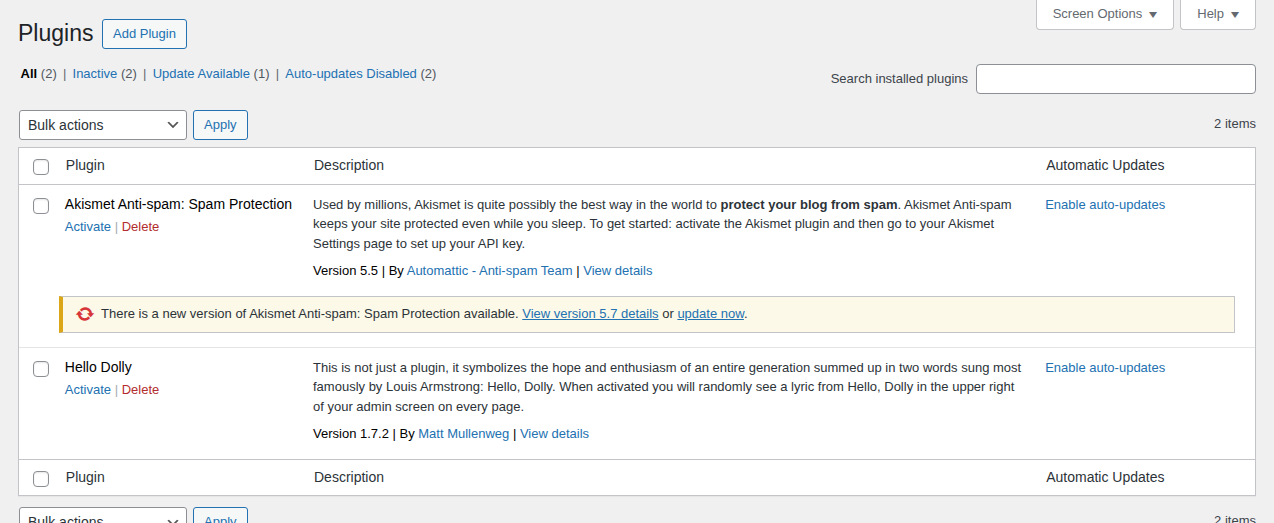Check the Hello Dolly plugin checkbox
Screen dimensions: 1274x523
tap(41, 369)
